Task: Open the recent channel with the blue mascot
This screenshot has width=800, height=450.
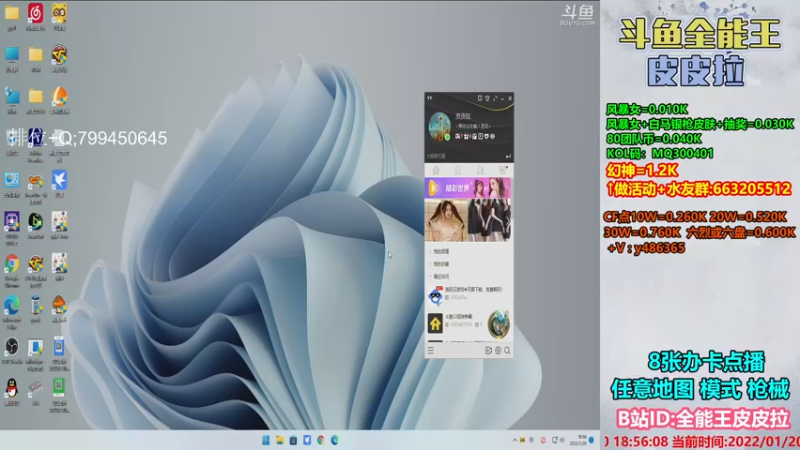Action: pyautogui.click(x=469, y=295)
